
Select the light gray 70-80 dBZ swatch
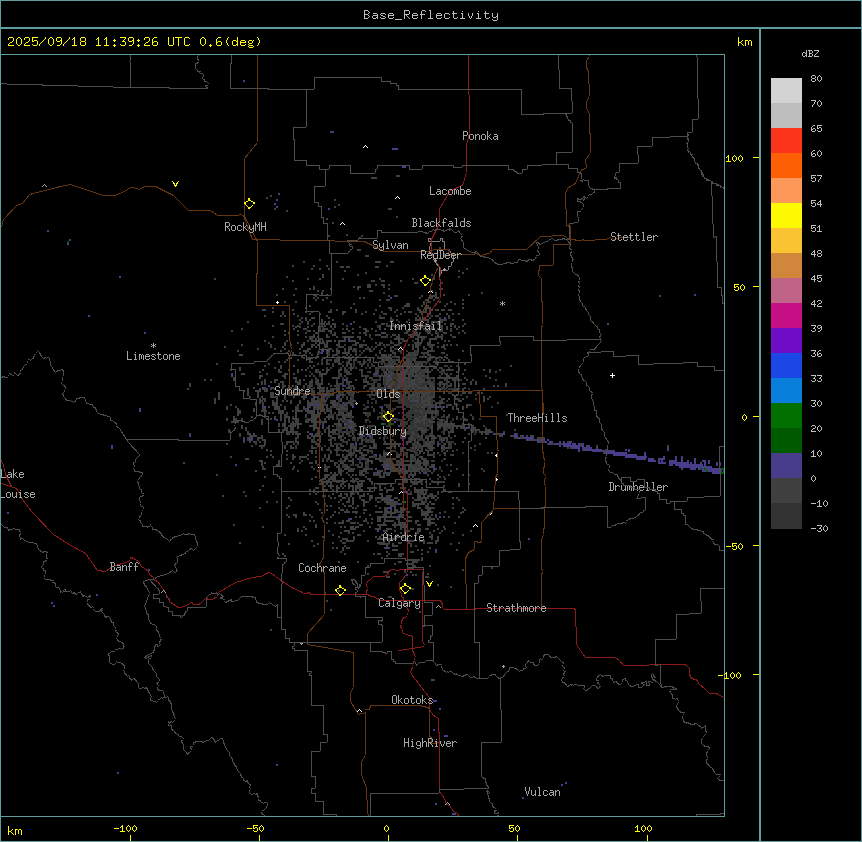click(x=786, y=90)
